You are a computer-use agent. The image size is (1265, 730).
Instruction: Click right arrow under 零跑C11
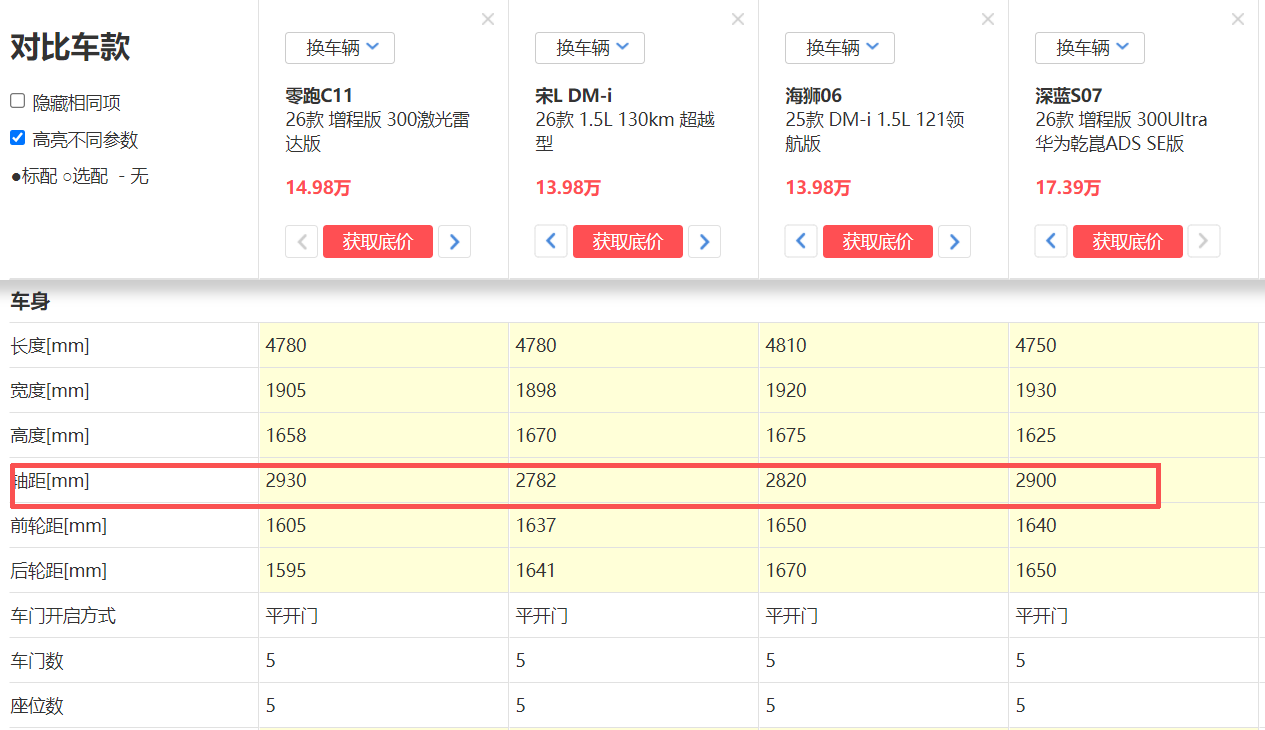(454, 241)
